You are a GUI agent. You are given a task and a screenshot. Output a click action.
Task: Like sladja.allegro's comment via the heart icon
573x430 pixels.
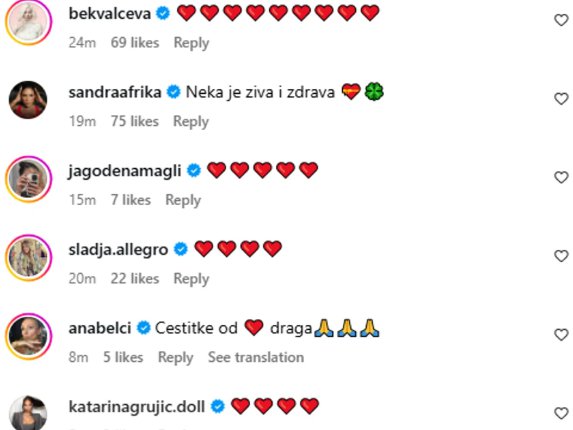coord(561,256)
